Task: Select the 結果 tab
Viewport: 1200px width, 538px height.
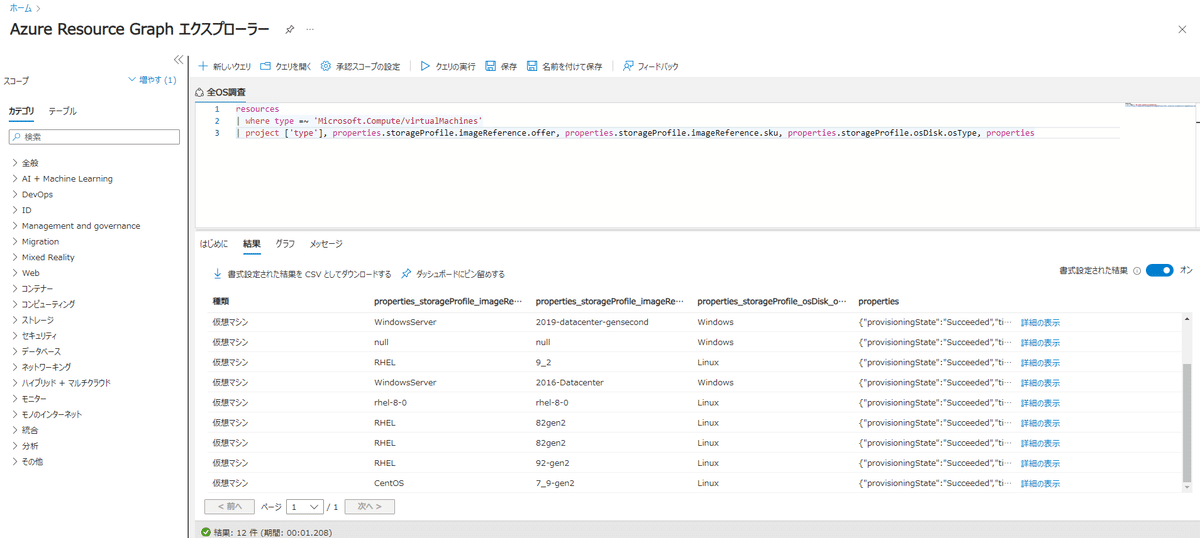Action: coord(251,244)
